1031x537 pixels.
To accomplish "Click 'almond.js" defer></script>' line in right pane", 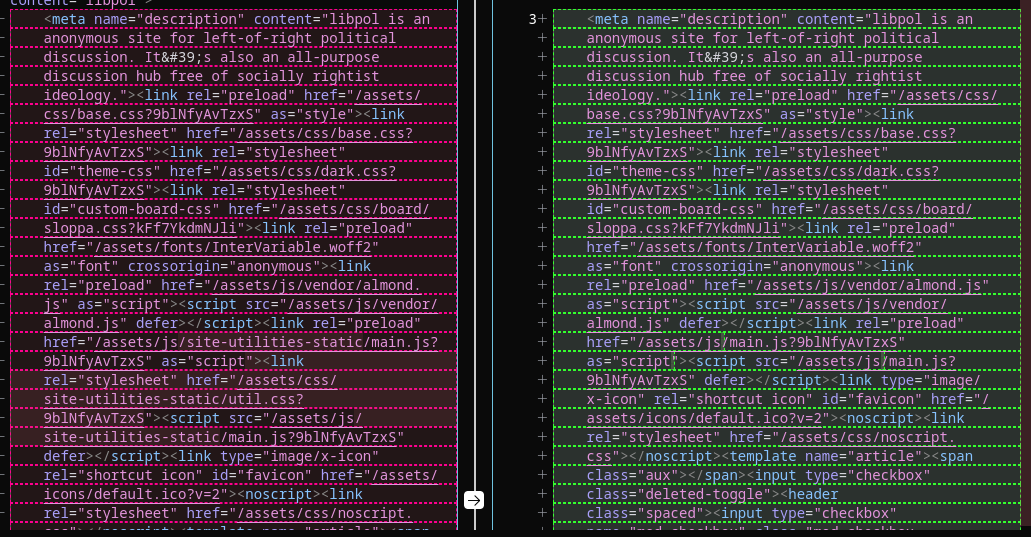I will [x=775, y=323].
